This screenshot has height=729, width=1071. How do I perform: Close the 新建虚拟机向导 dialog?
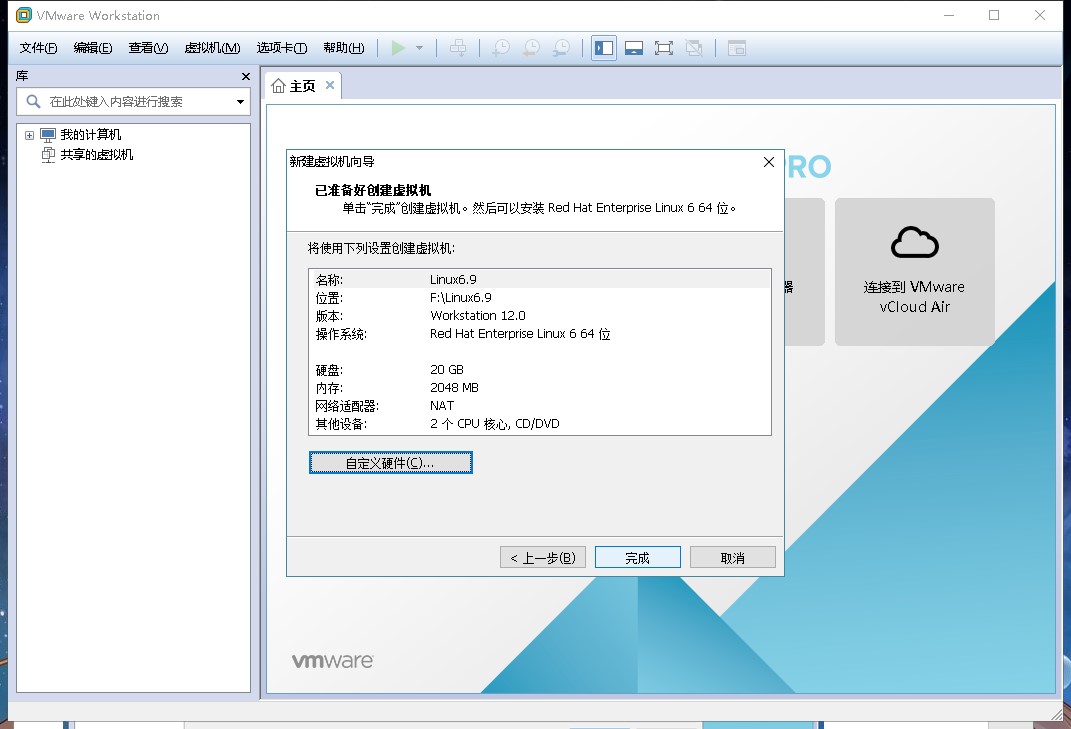pos(769,162)
